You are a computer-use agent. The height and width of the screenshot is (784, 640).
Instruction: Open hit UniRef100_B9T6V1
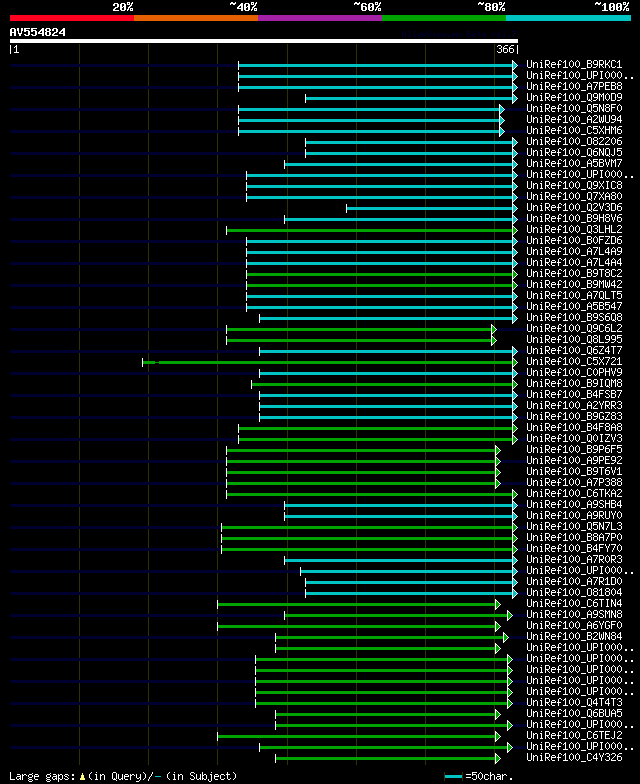(x=574, y=472)
